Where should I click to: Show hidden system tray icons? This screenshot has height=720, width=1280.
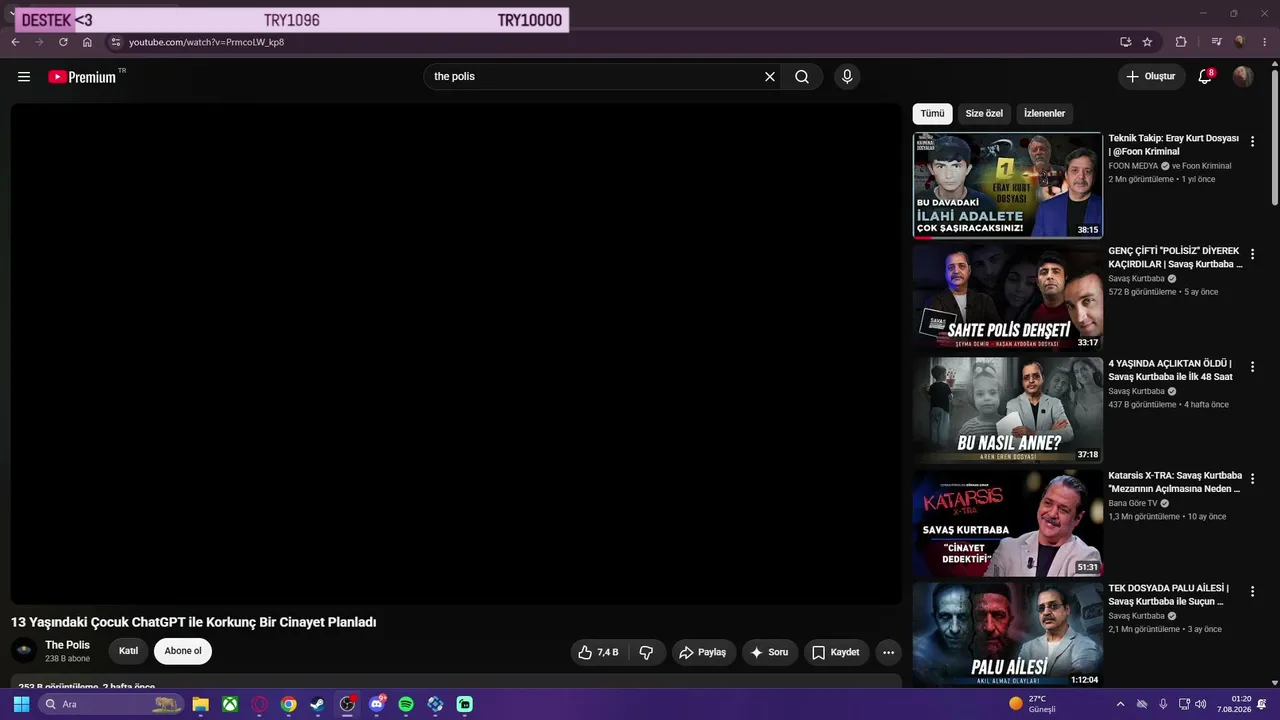click(1120, 704)
